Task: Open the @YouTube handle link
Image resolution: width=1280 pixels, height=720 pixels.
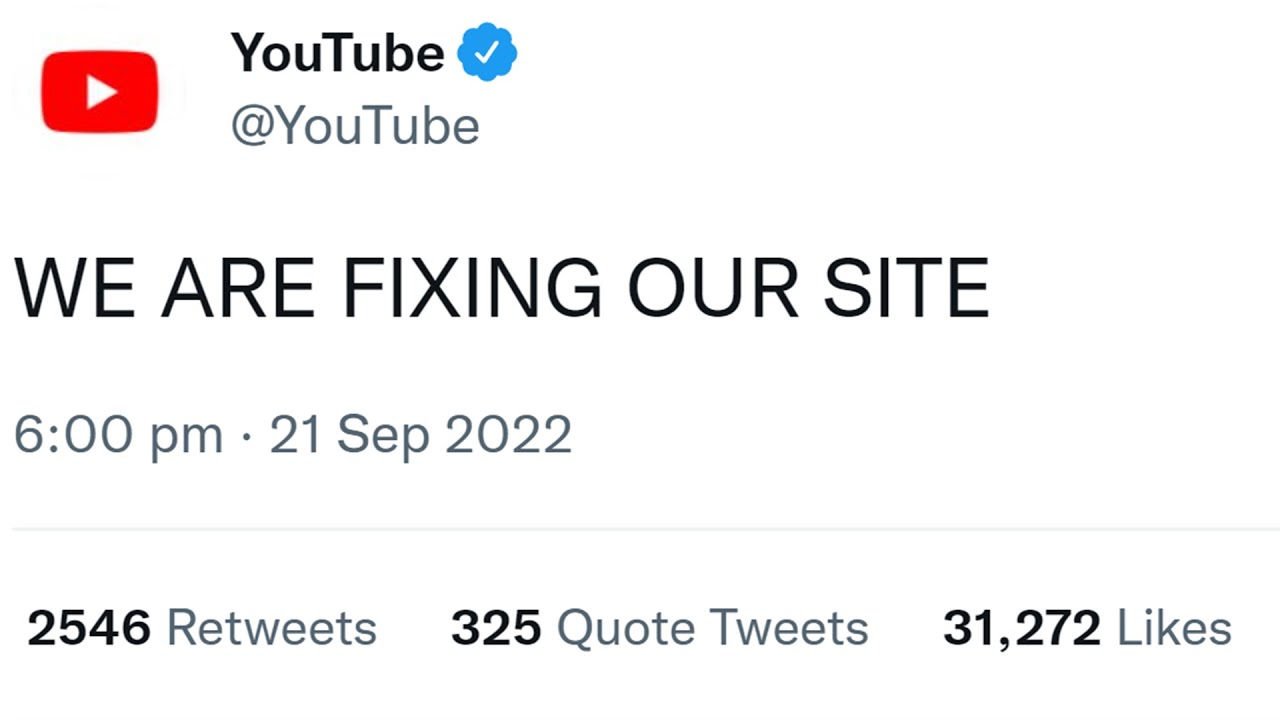Action: click(x=355, y=126)
